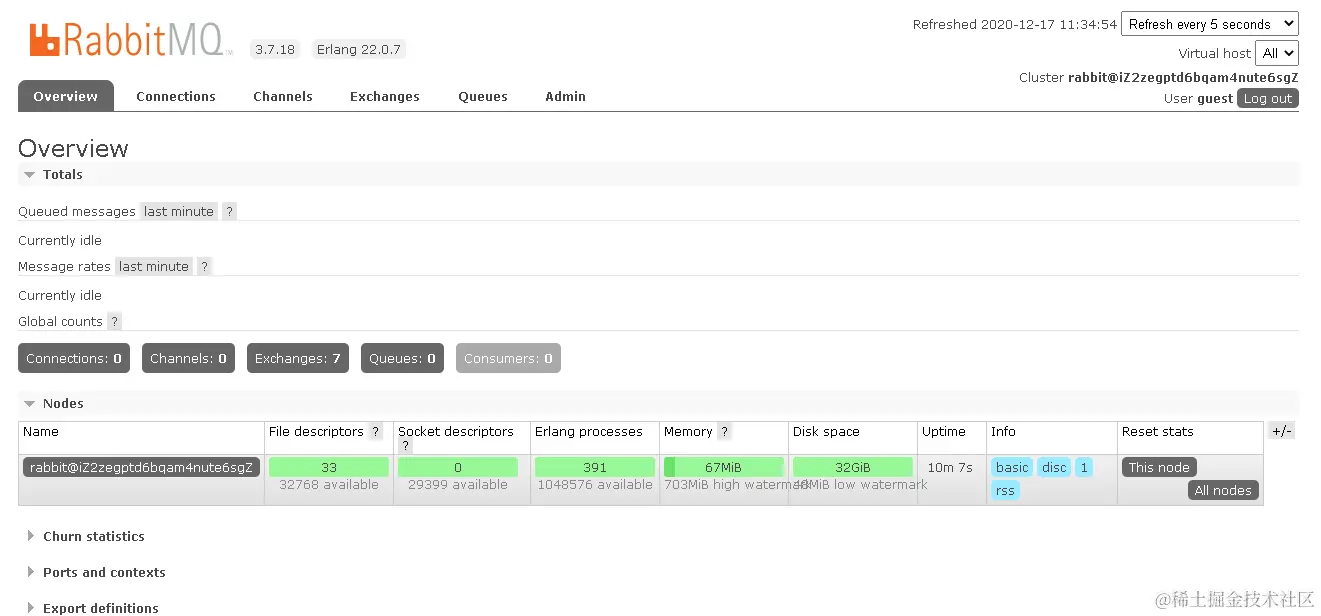Open help for Global counts

[x=114, y=321]
